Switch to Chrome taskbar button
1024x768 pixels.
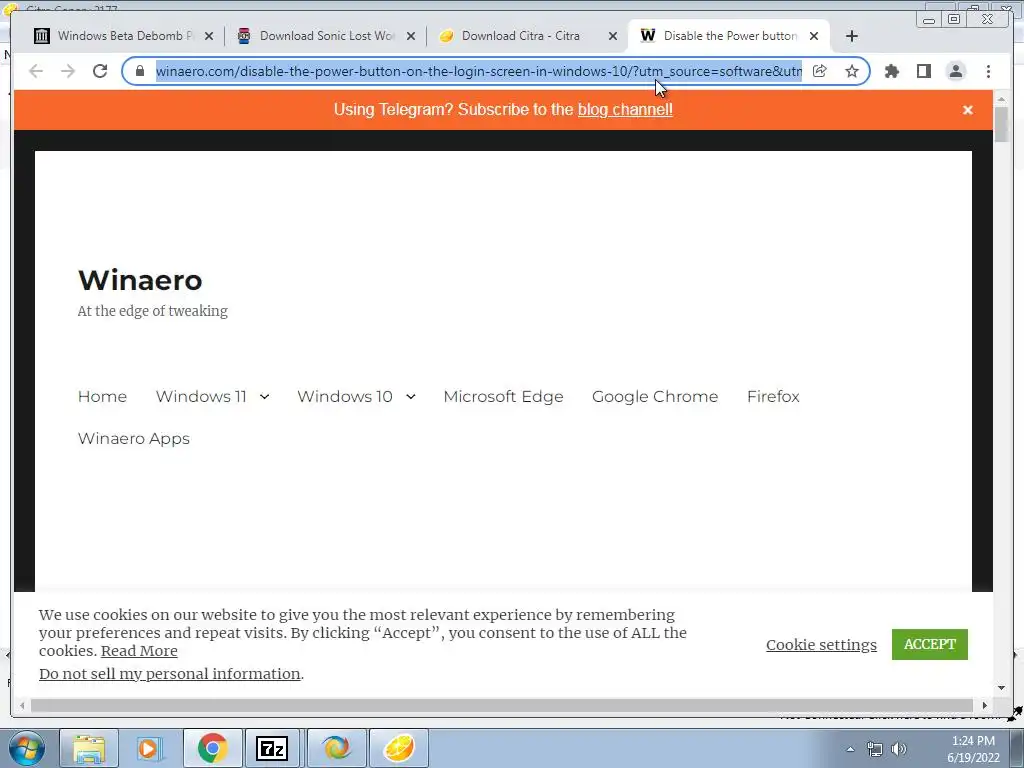212,748
